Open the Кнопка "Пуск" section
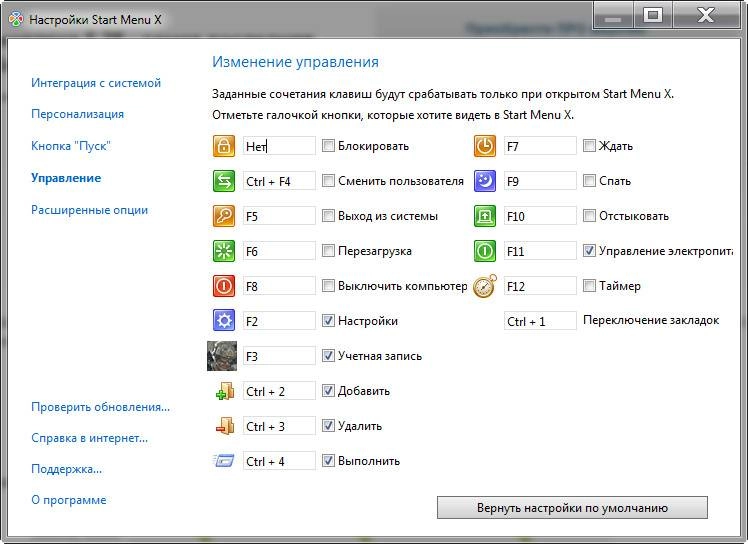Image resolution: width=748 pixels, height=544 pixels. 71,146
